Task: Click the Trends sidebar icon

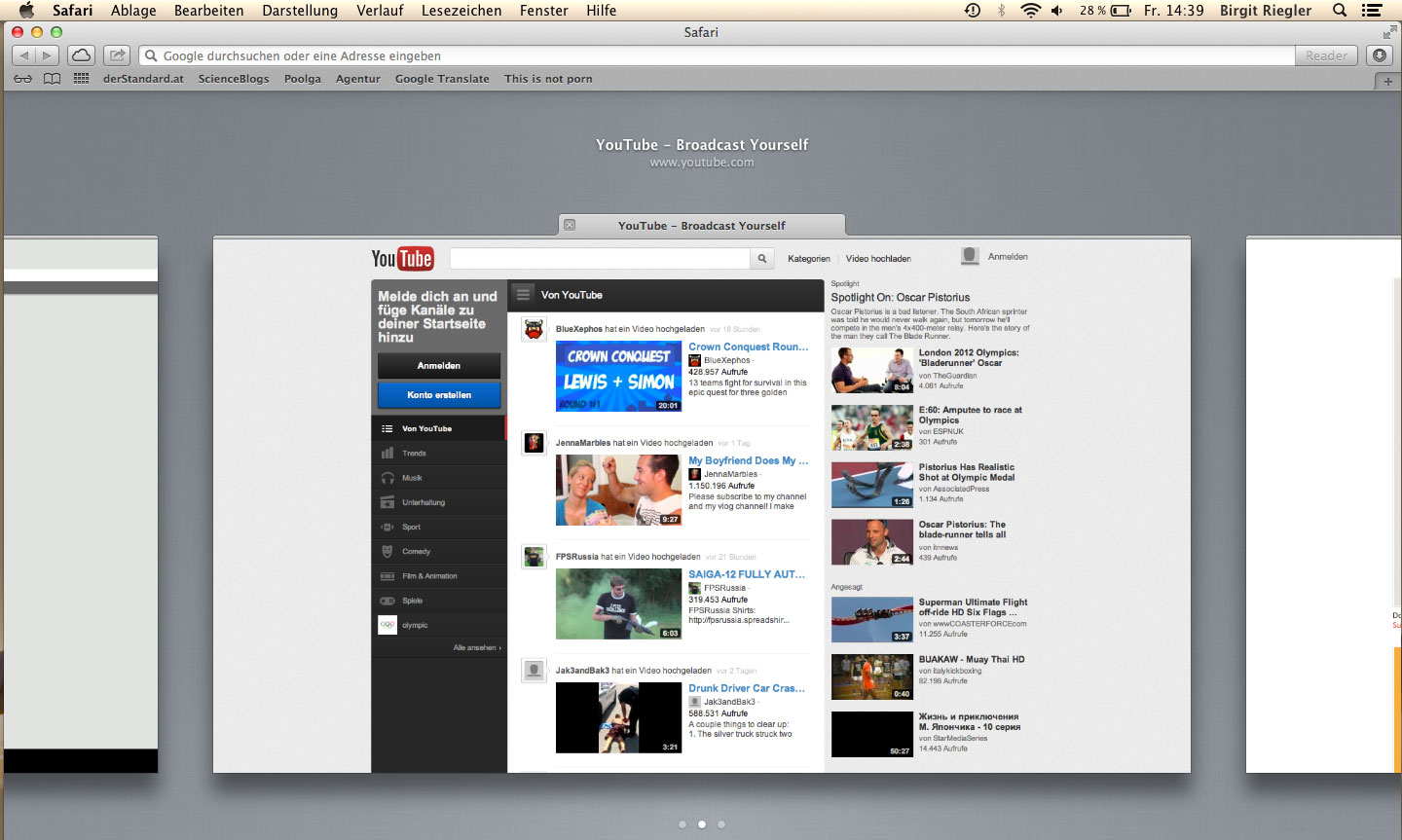Action: 387,453
